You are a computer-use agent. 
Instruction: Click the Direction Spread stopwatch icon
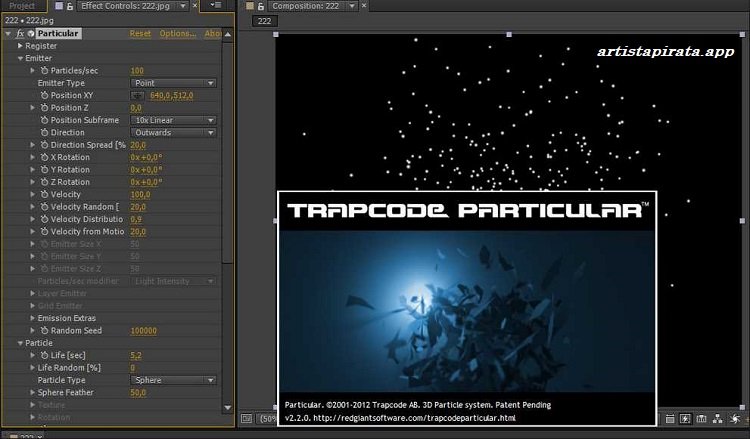[44, 145]
